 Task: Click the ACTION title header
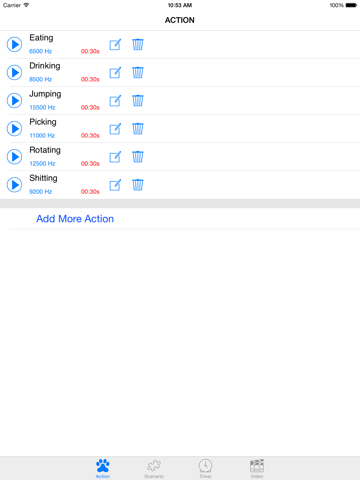180,20
